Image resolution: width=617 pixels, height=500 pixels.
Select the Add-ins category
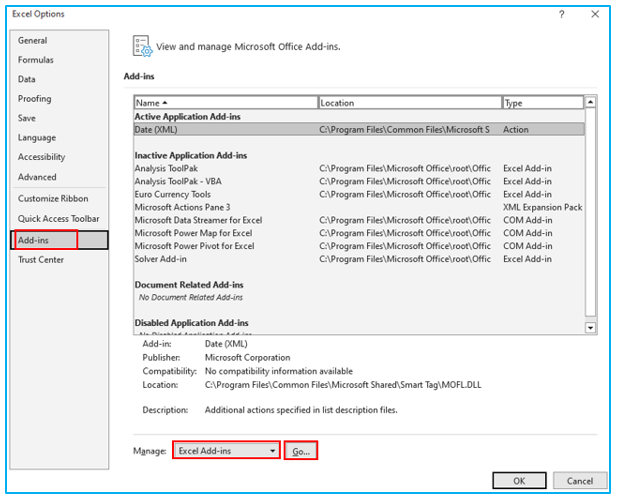(x=59, y=240)
